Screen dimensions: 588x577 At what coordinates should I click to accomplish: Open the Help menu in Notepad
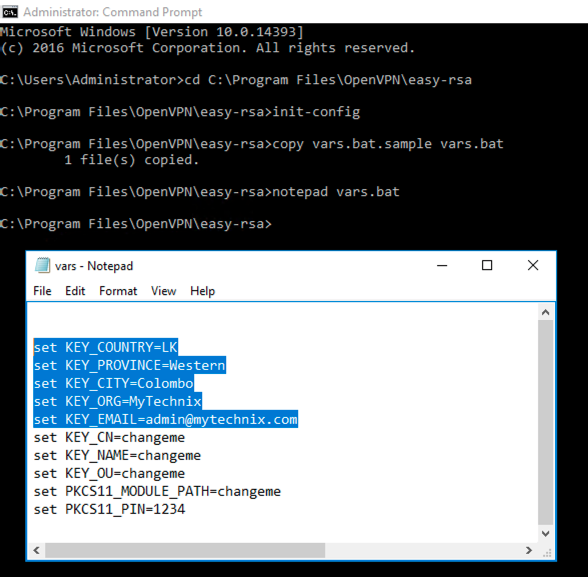coord(202,291)
